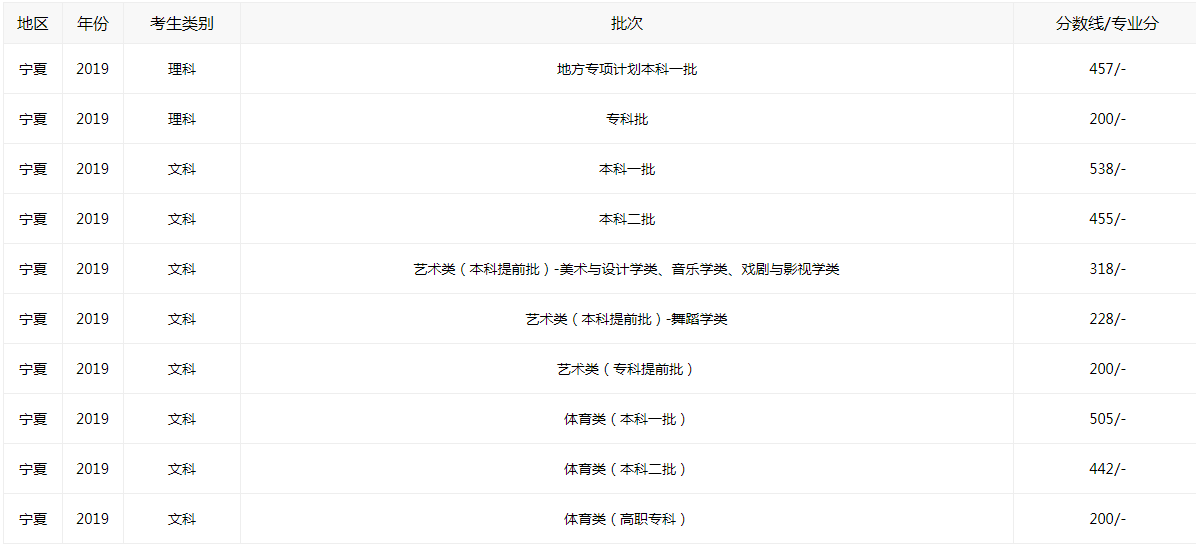
Task: Click the 地方专项计划本科一批 batch cell
Action: pos(626,69)
